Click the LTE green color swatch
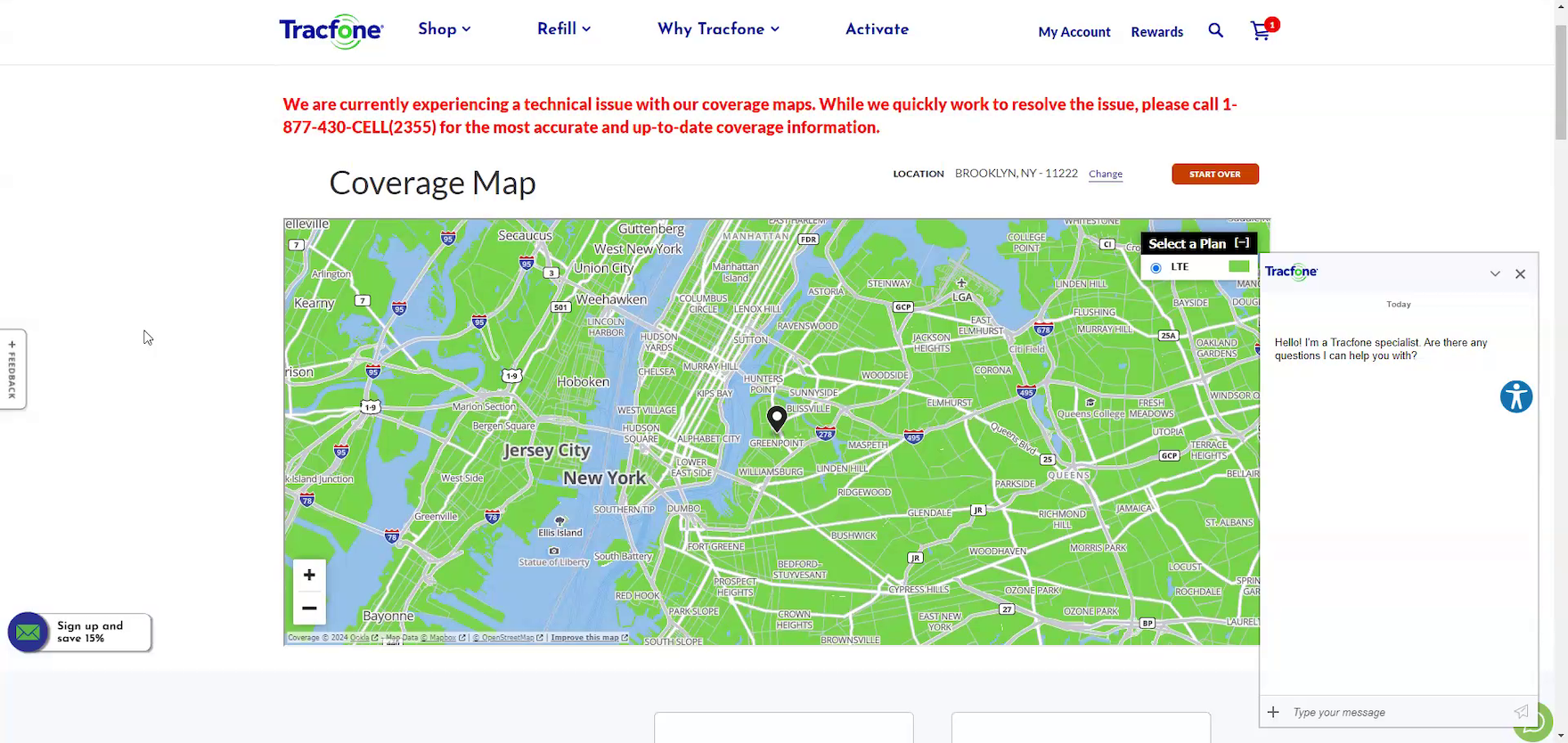The image size is (1568, 743). pos(1238,267)
